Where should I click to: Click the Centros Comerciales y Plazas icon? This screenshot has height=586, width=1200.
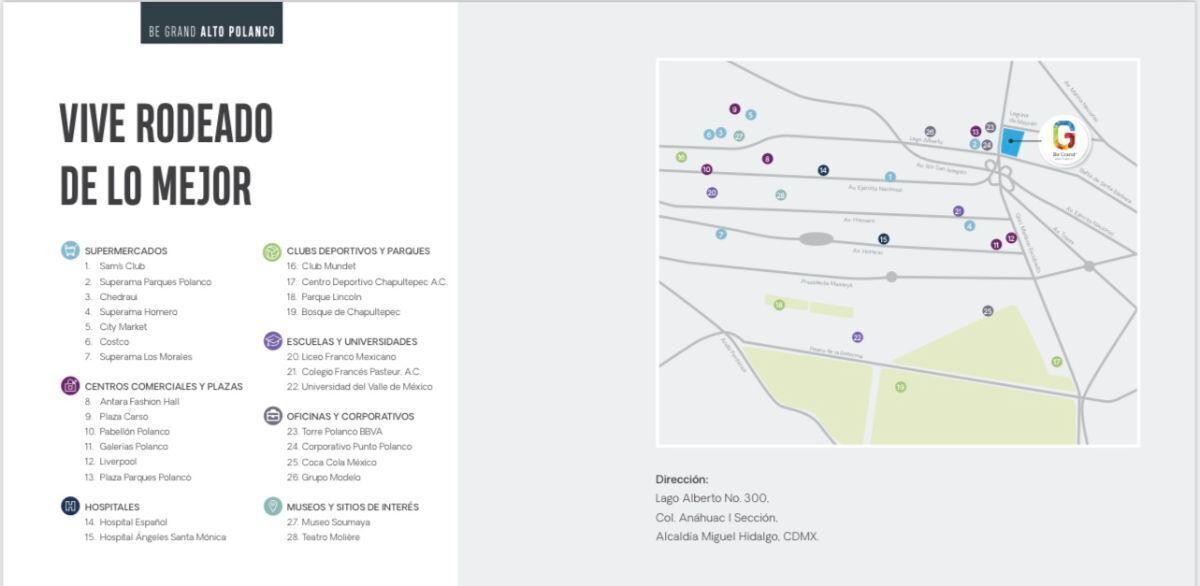70,386
